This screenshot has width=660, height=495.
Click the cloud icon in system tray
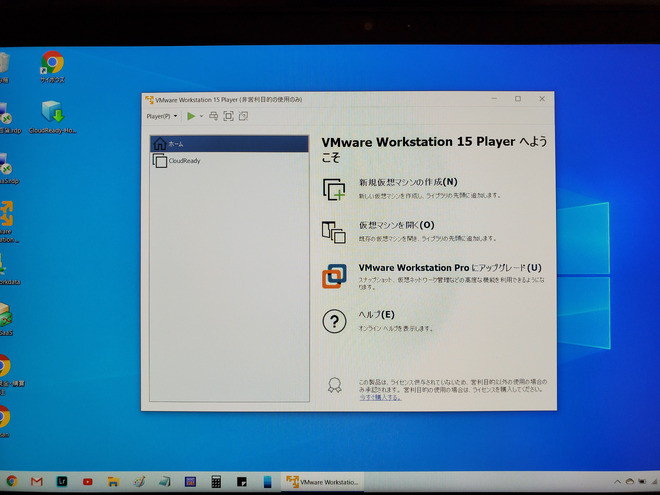(630, 481)
